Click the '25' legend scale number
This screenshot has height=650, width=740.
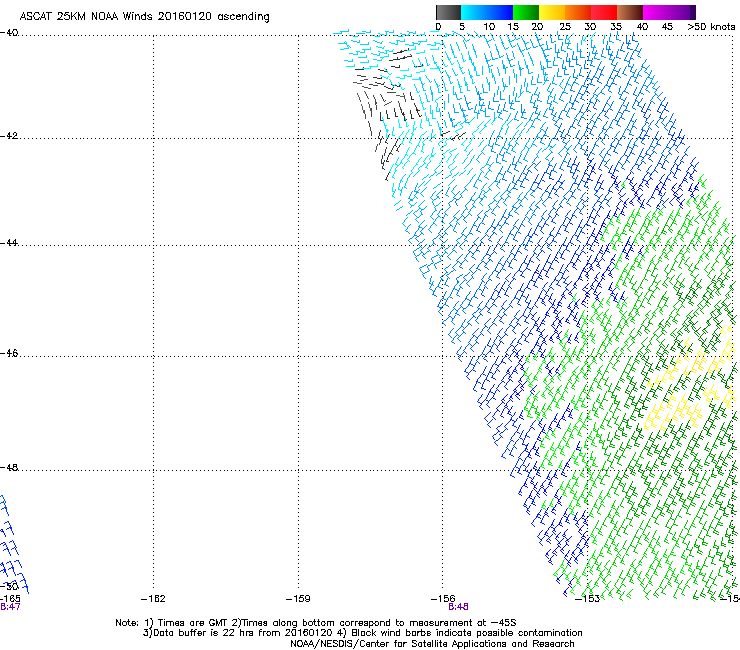[x=565, y=27]
